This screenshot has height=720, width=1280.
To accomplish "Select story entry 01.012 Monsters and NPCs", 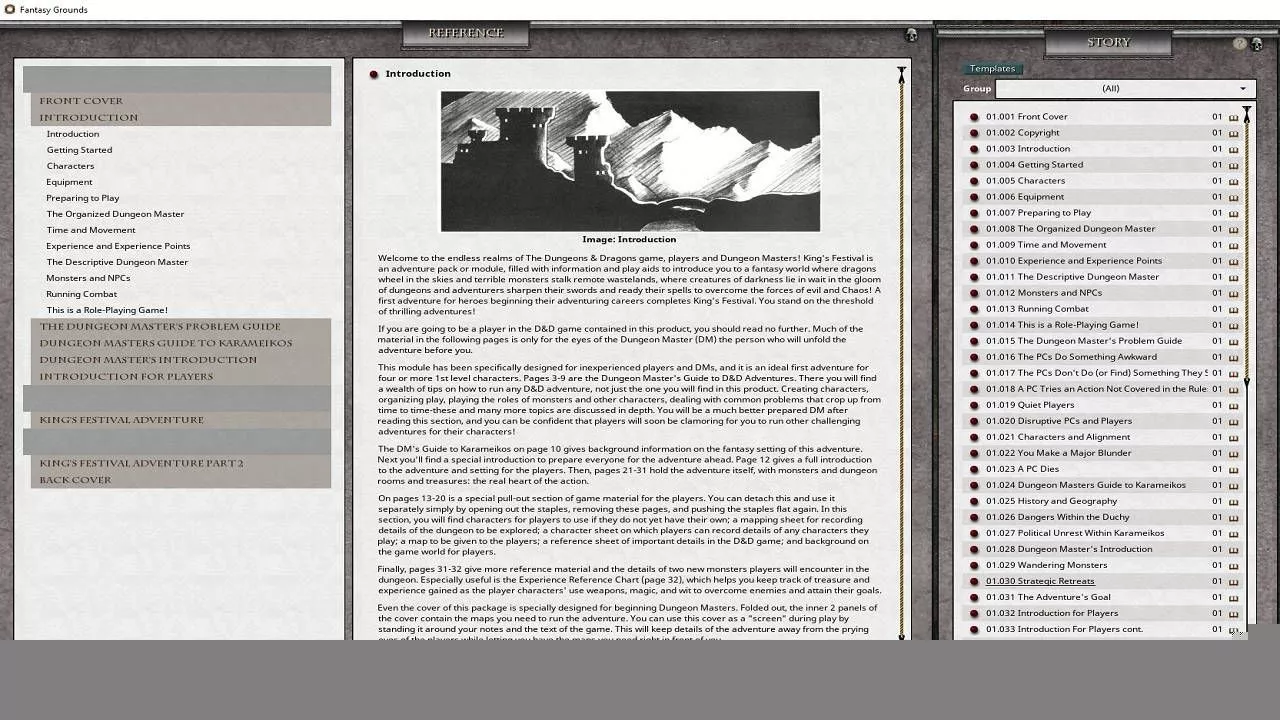I will tap(1044, 293).
